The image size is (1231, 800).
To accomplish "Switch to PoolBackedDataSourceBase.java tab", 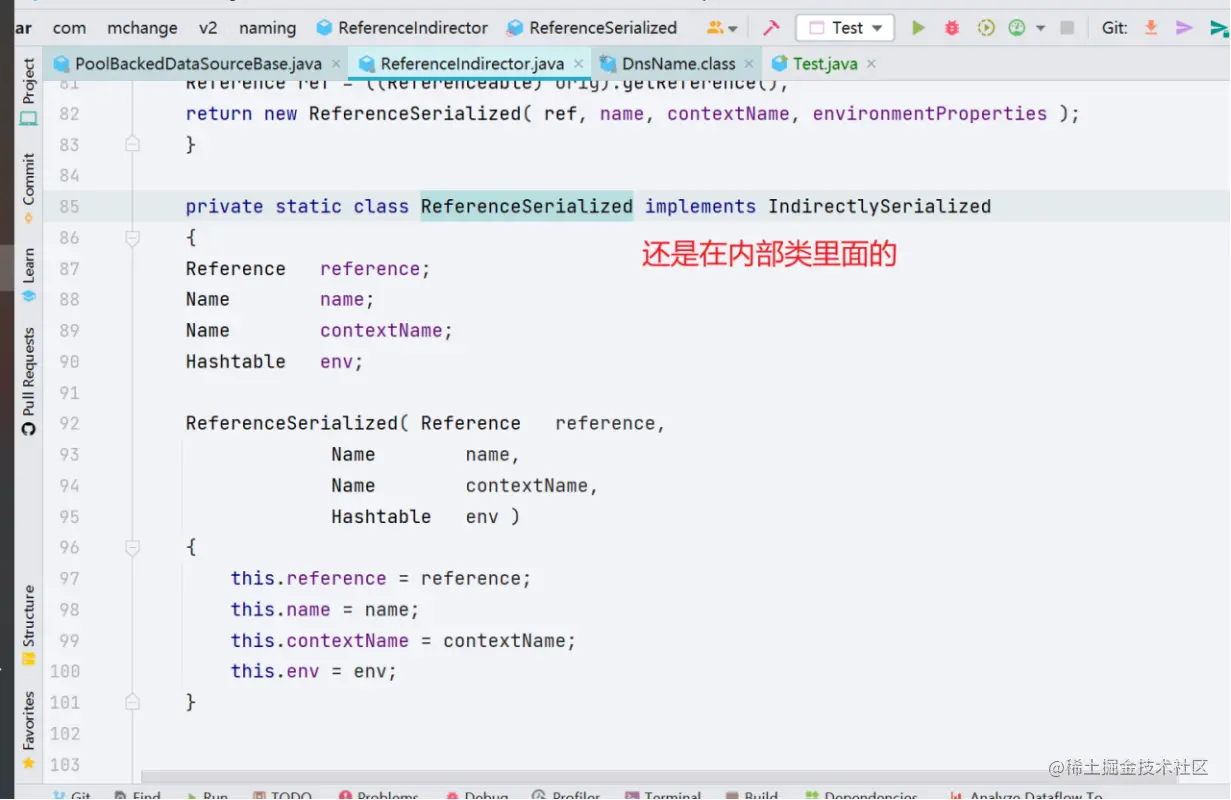I will coord(198,64).
